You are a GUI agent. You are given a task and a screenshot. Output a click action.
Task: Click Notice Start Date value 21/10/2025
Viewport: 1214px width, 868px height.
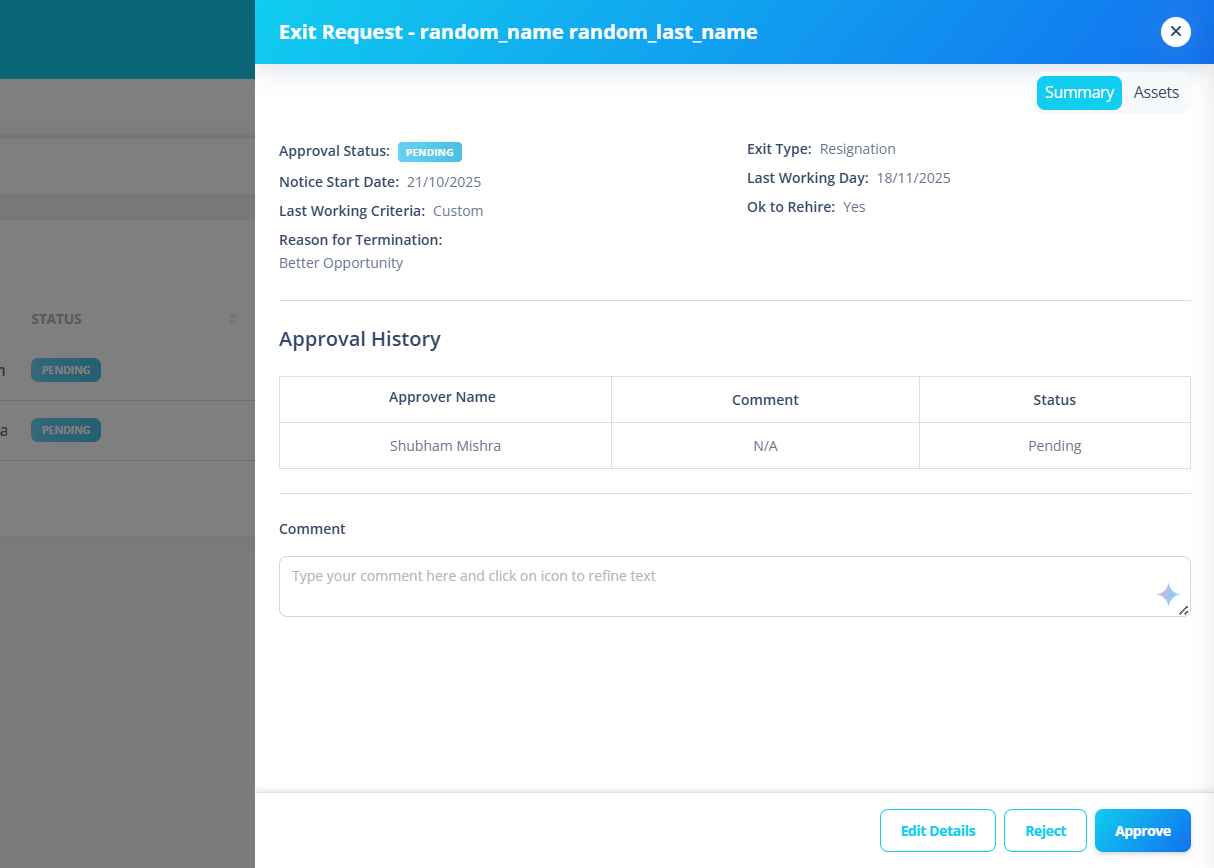tap(444, 182)
